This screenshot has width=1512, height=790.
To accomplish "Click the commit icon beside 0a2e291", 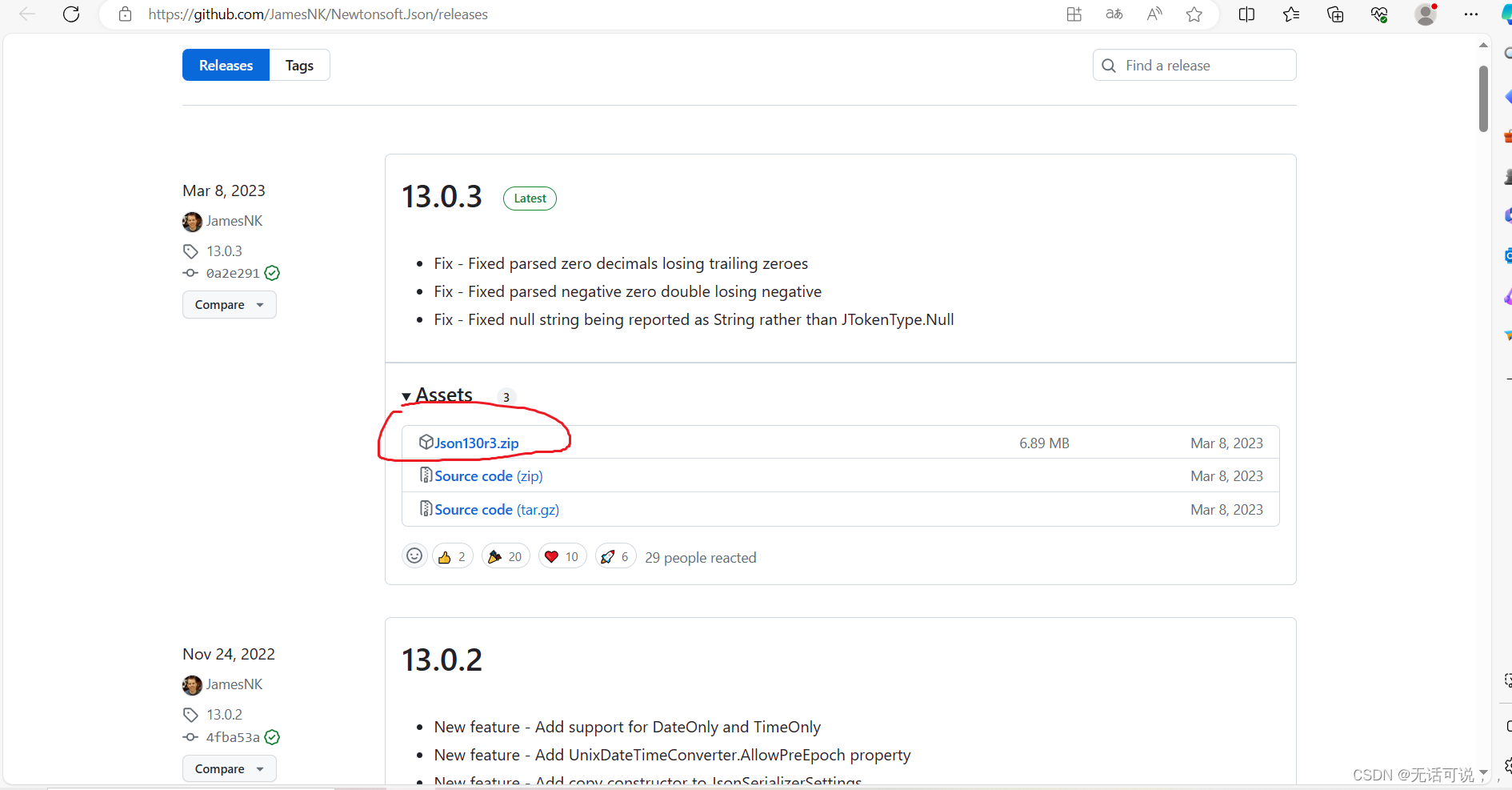I will click(x=190, y=273).
